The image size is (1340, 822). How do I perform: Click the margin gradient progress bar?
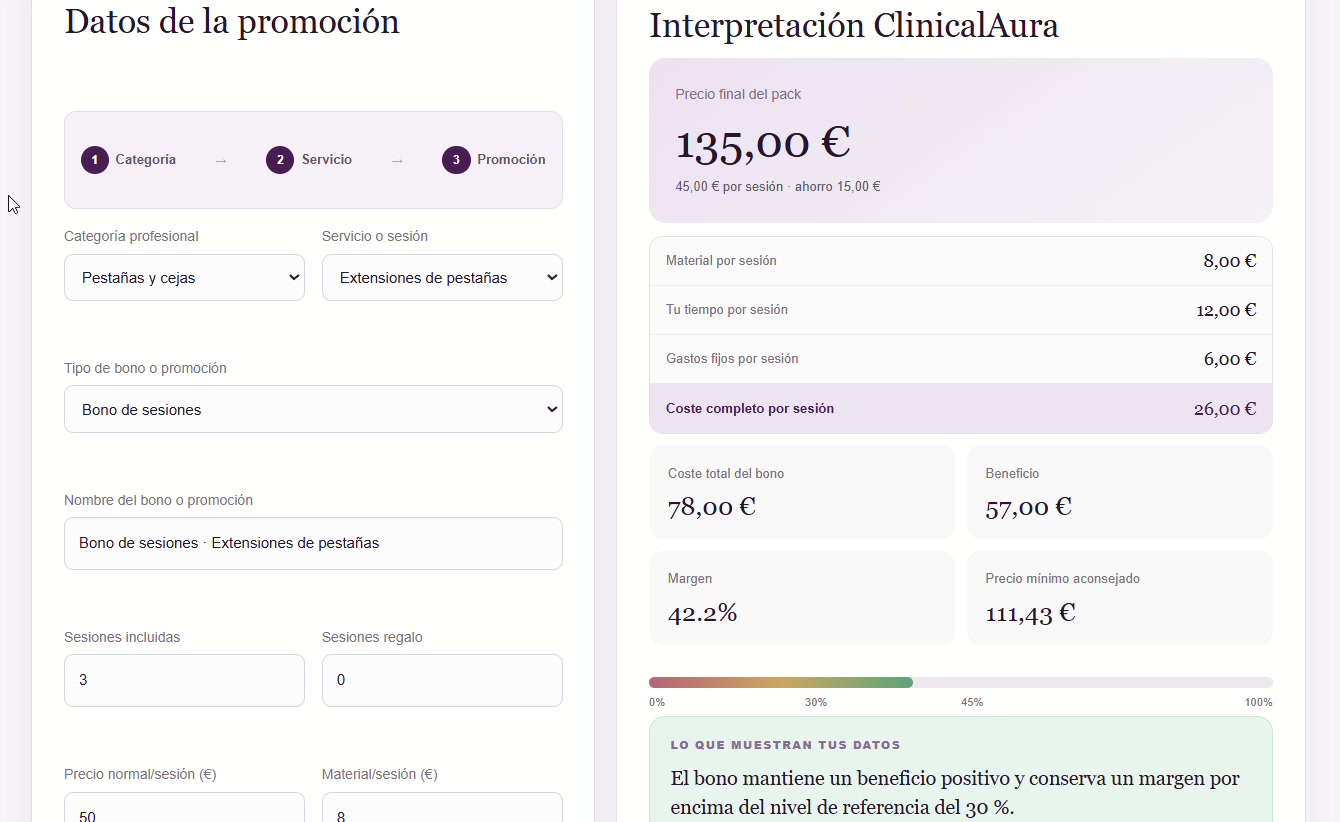[961, 682]
